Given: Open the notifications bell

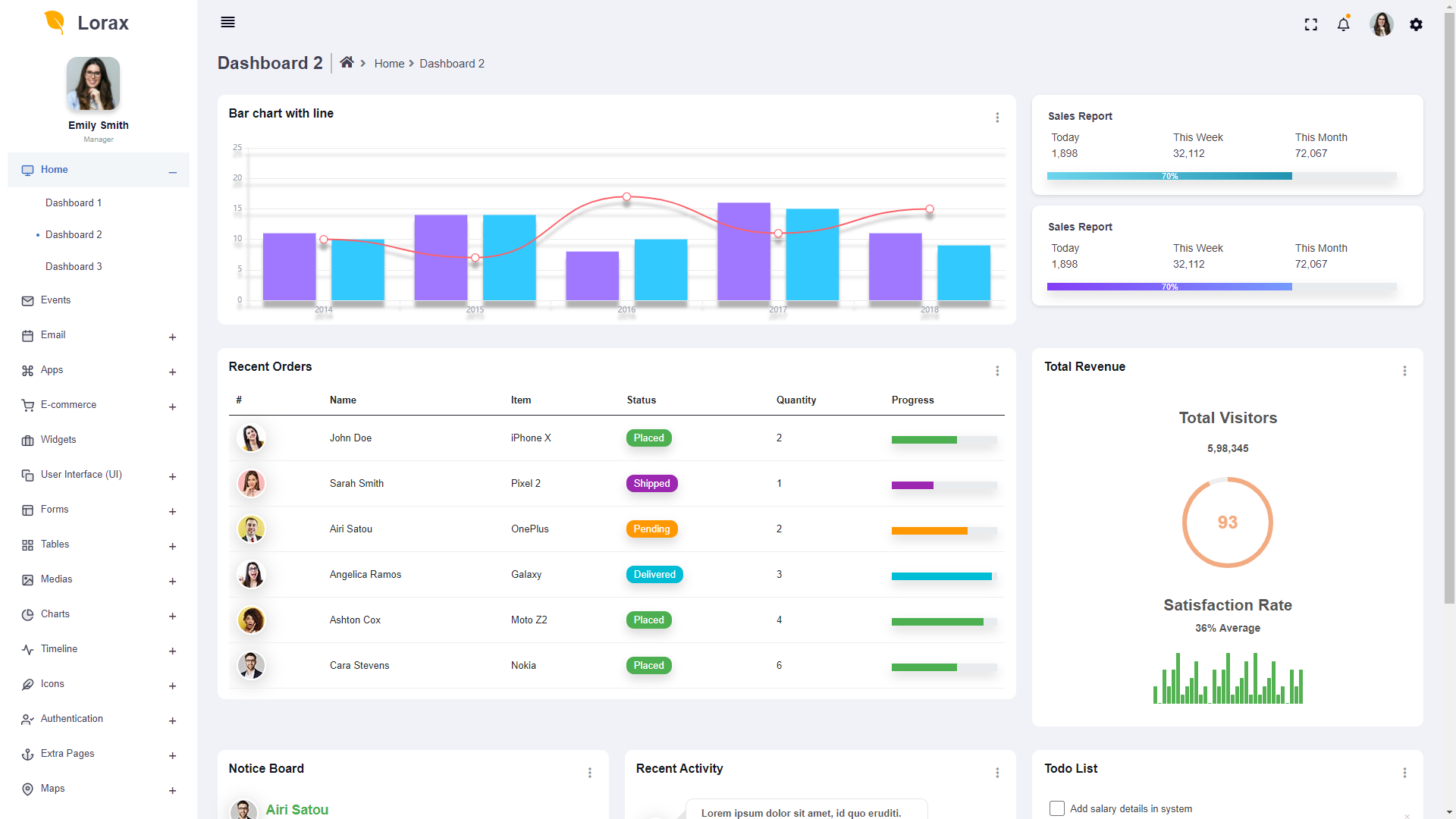Looking at the screenshot, I should [x=1343, y=24].
